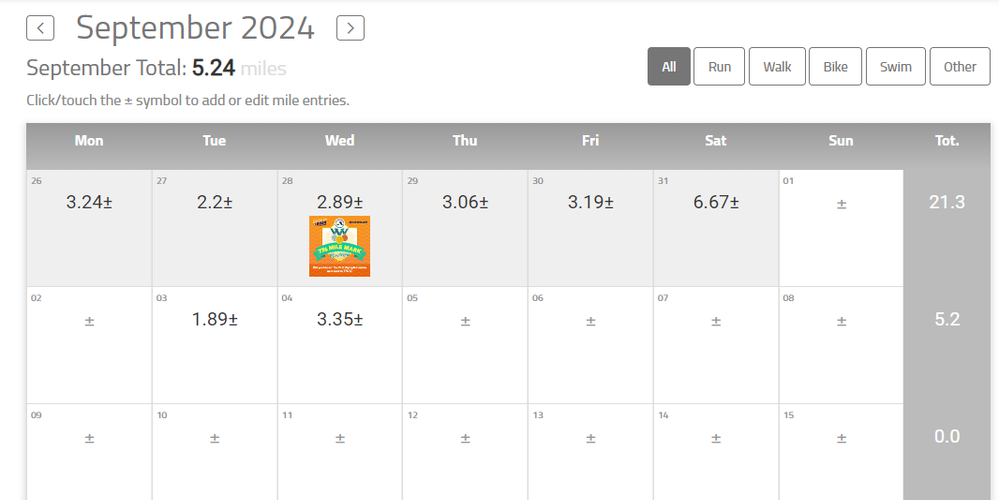
Task: Filter entries by Run
Action: click(719, 67)
